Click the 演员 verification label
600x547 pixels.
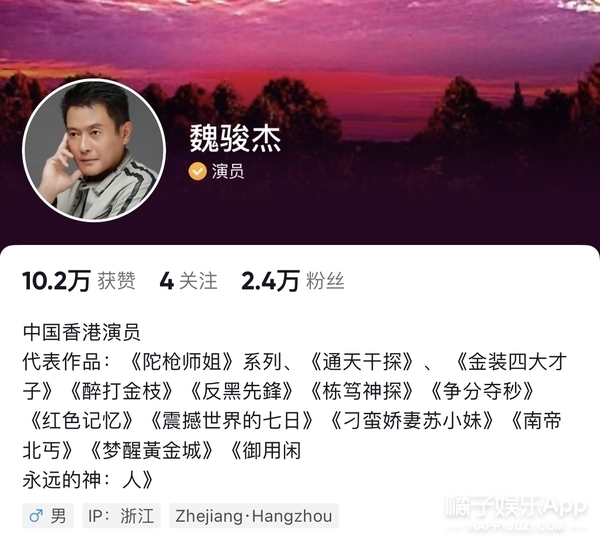coord(228,171)
